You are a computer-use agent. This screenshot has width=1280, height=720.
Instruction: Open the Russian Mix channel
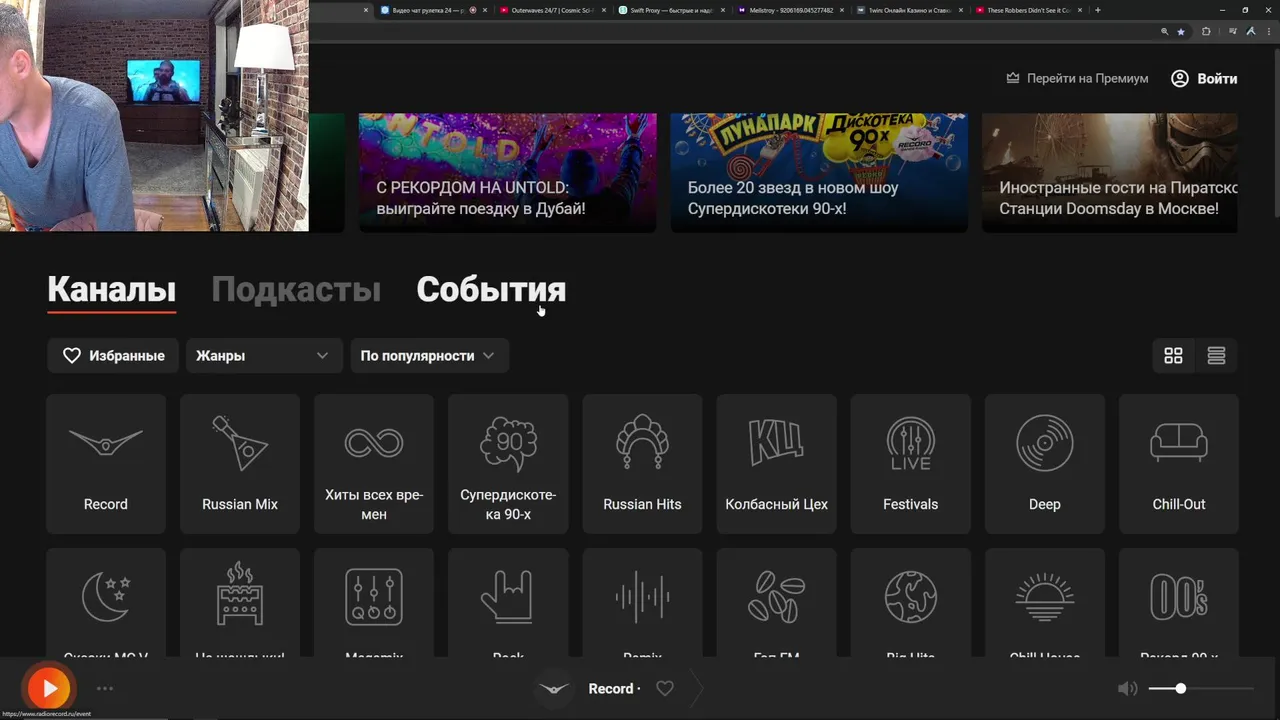click(x=240, y=463)
